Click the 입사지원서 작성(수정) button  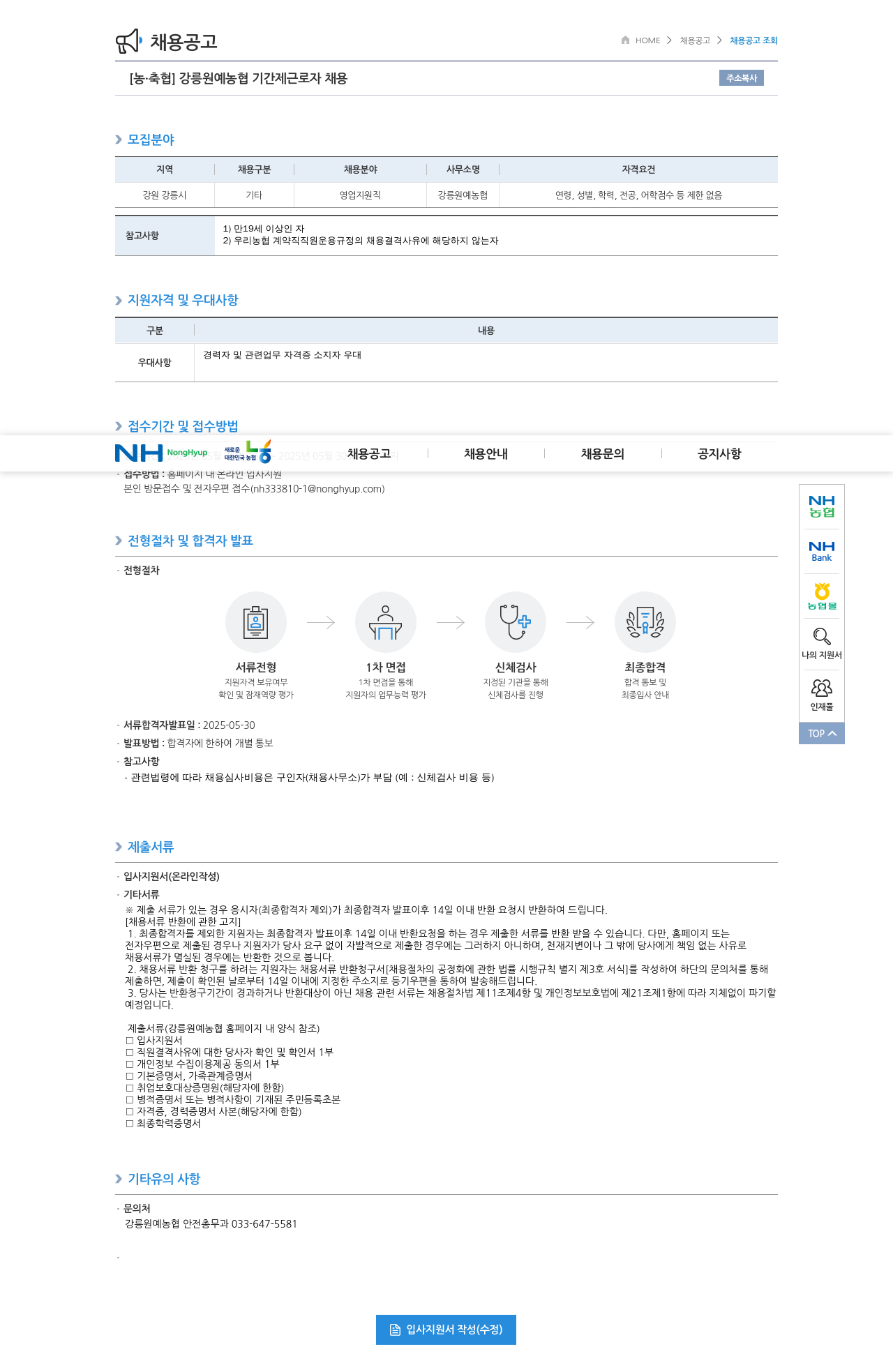[x=446, y=1329]
